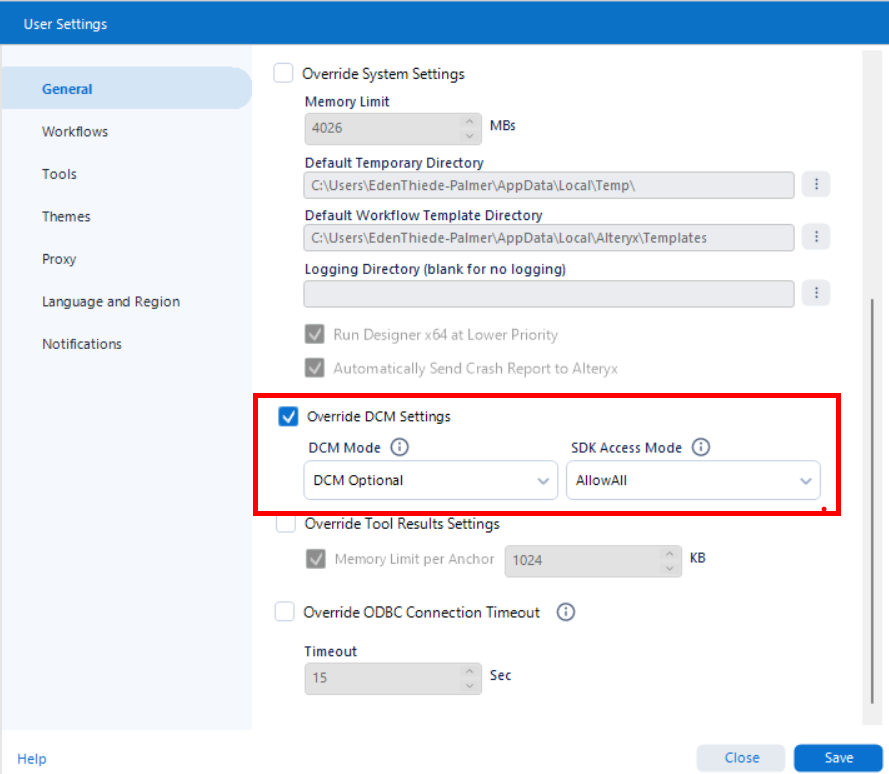Open the Help link
Image resolution: width=889 pixels, height=774 pixels.
32,759
